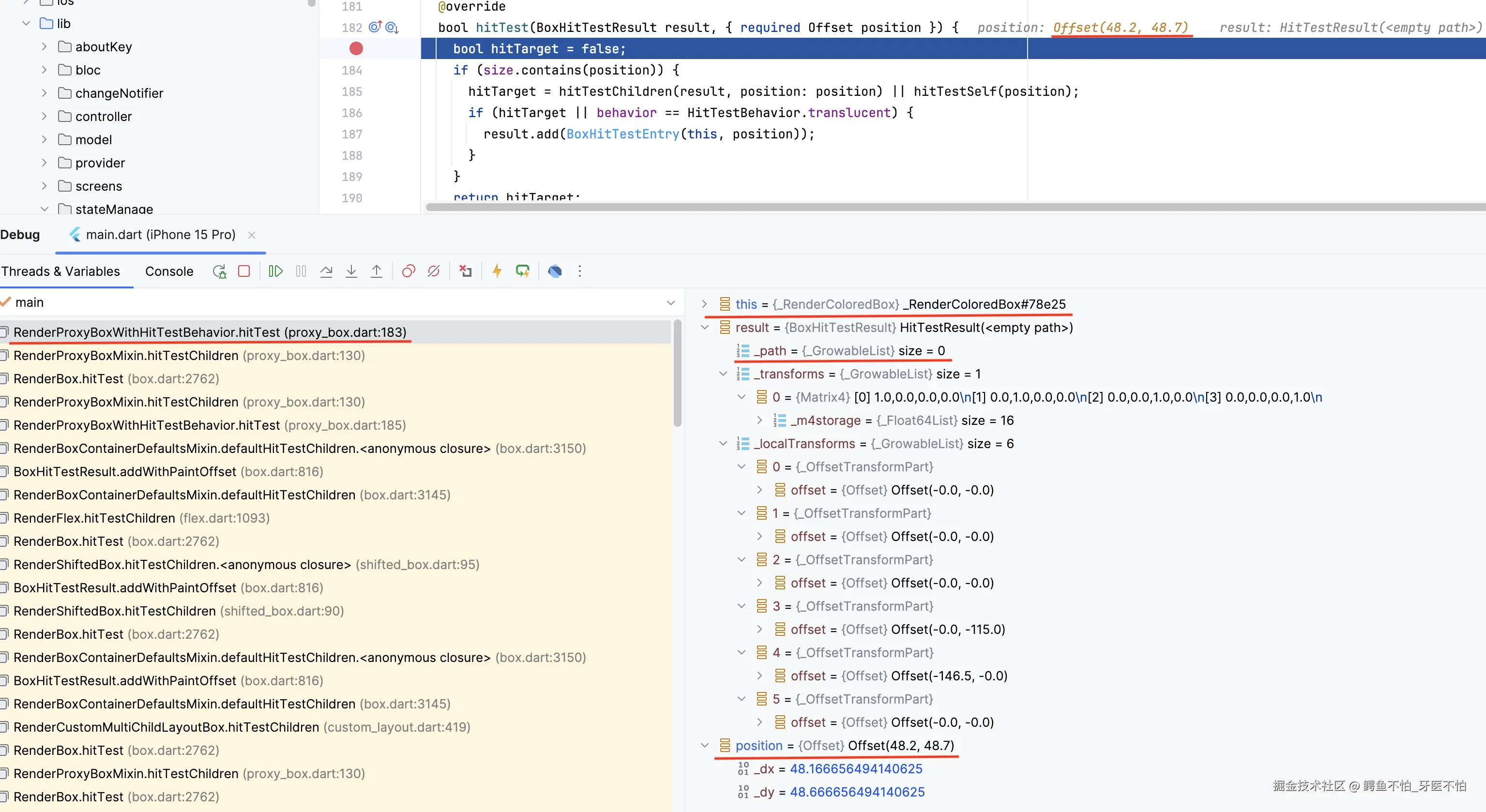Open the View Breakpoints dialog
This screenshot has height=812, width=1486.
pos(409,271)
